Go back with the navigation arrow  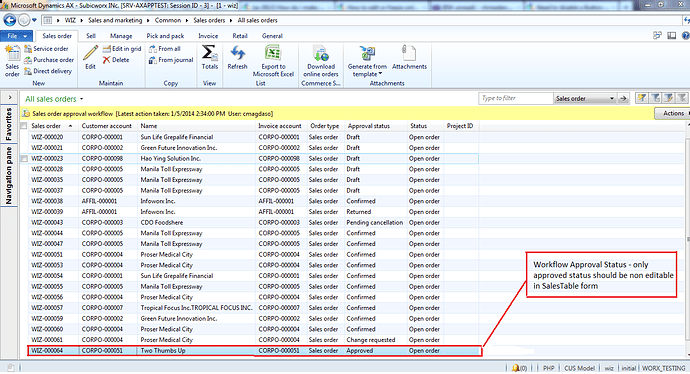click(10, 20)
